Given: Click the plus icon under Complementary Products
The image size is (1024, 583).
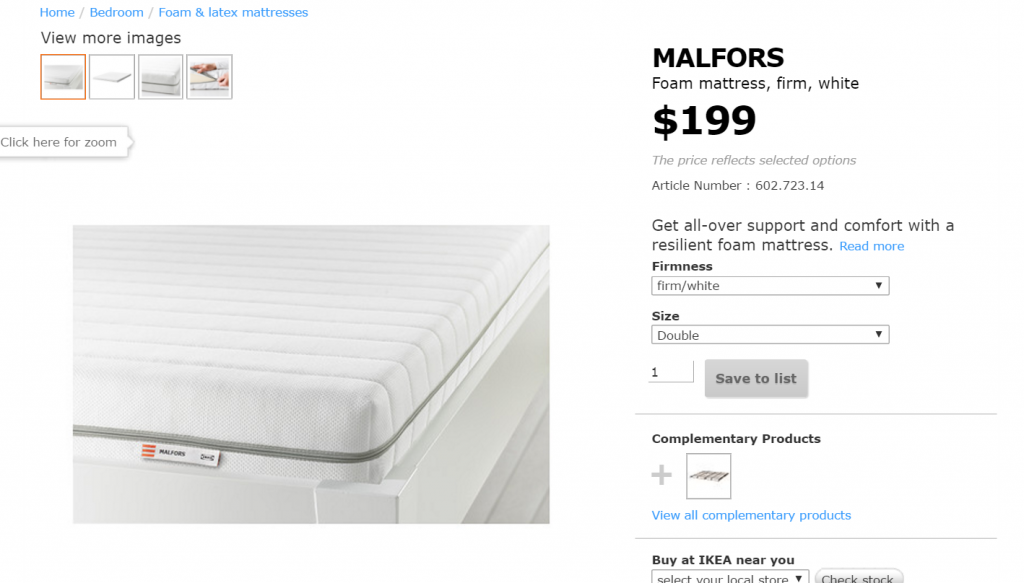Looking at the screenshot, I should (x=662, y=475).
